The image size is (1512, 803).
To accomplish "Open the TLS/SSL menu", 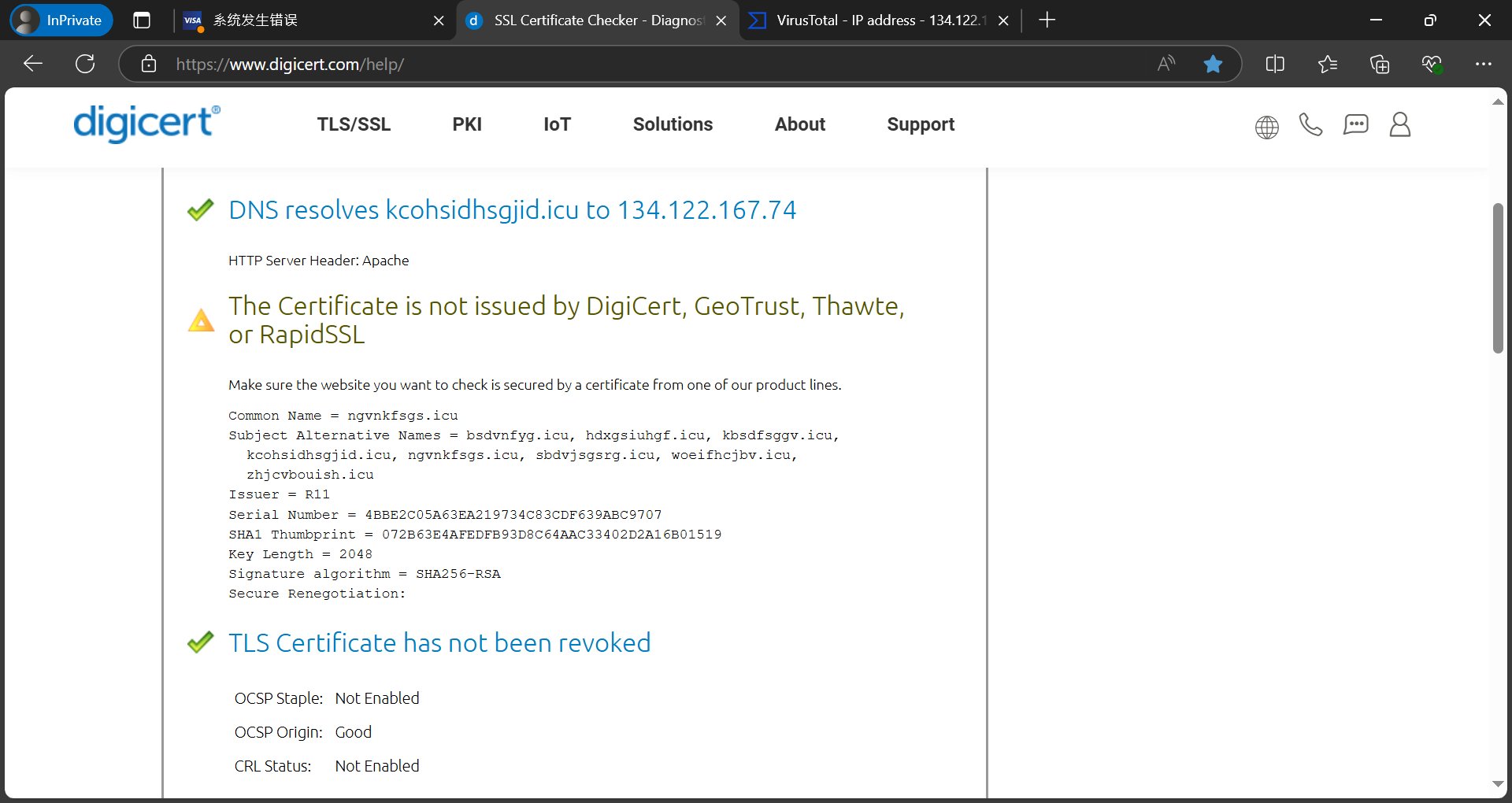I will tap(354, 124).
